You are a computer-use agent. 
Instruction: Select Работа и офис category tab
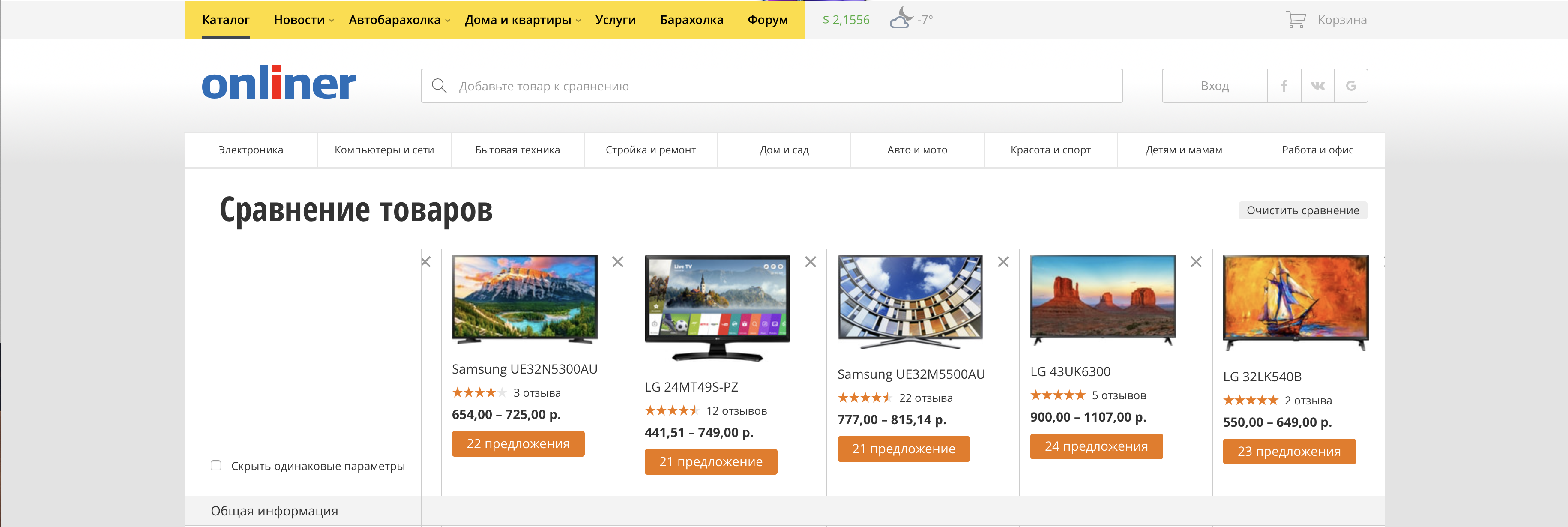coord(1317,150)
